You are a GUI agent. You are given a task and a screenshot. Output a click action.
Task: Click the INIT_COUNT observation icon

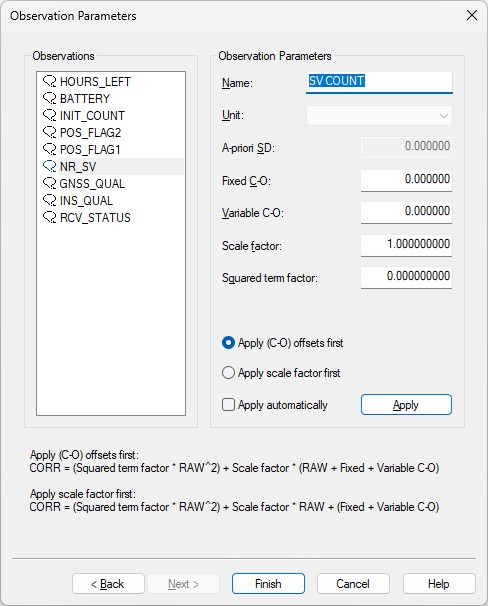[x=49, y=116]
